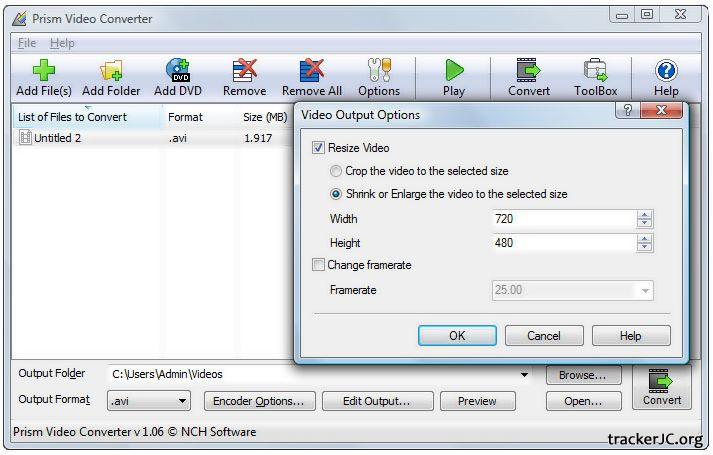Open the ToolBox icon
Screen dimensions: 713x455
(x=595, y=71)
